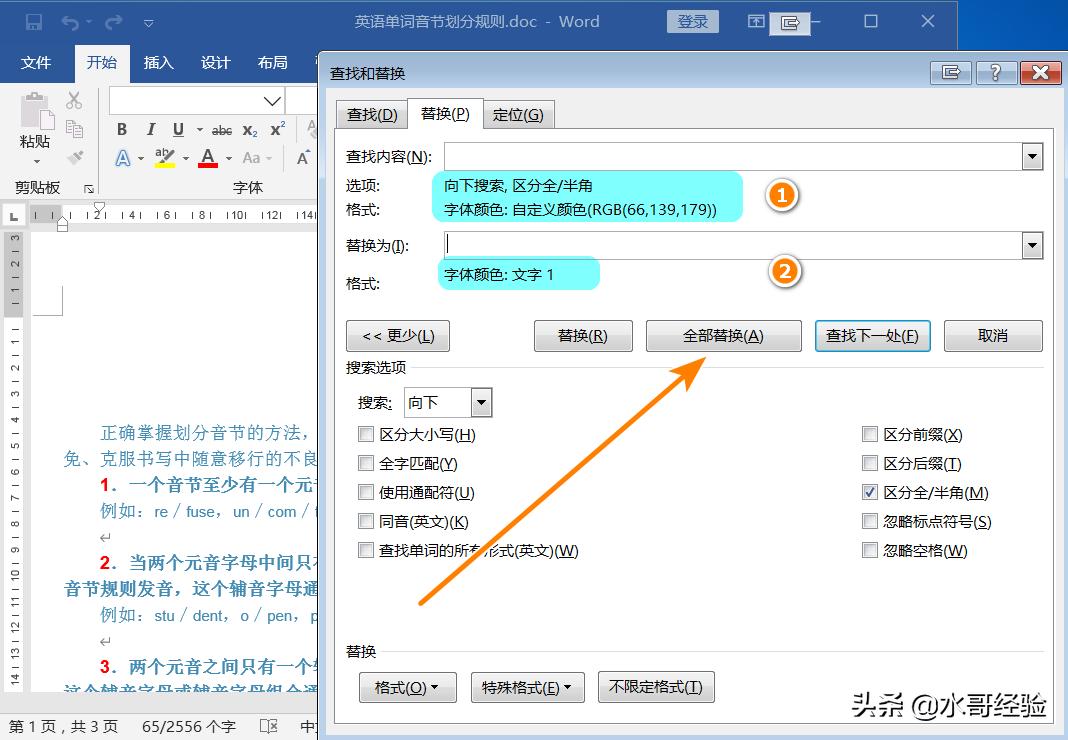The height and width of the screenshot is (740, 1068).
Task: Enable the 区分大小写 match case checkbox
Action: (x=366, y=435)
